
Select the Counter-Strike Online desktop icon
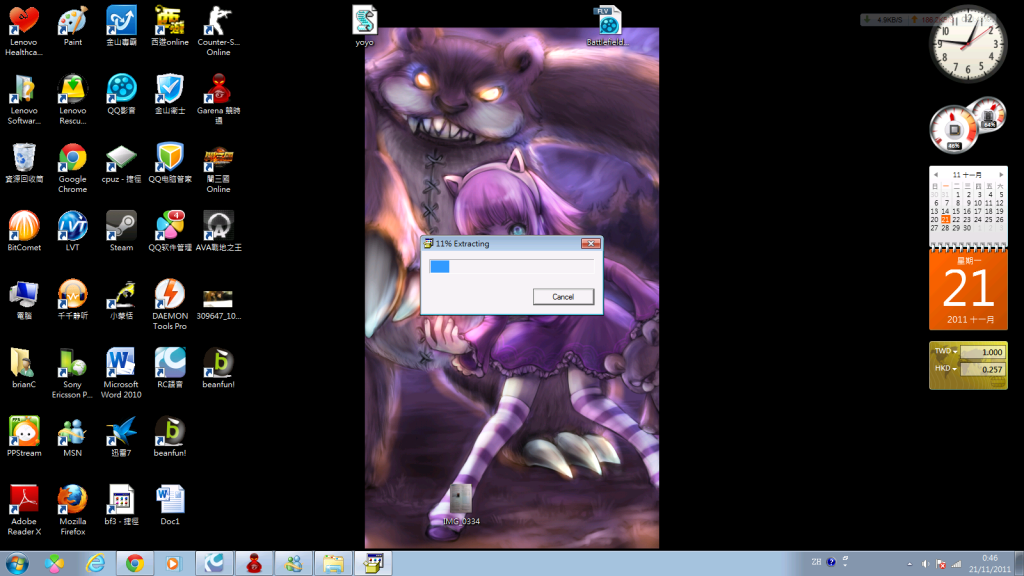point(218,31)
